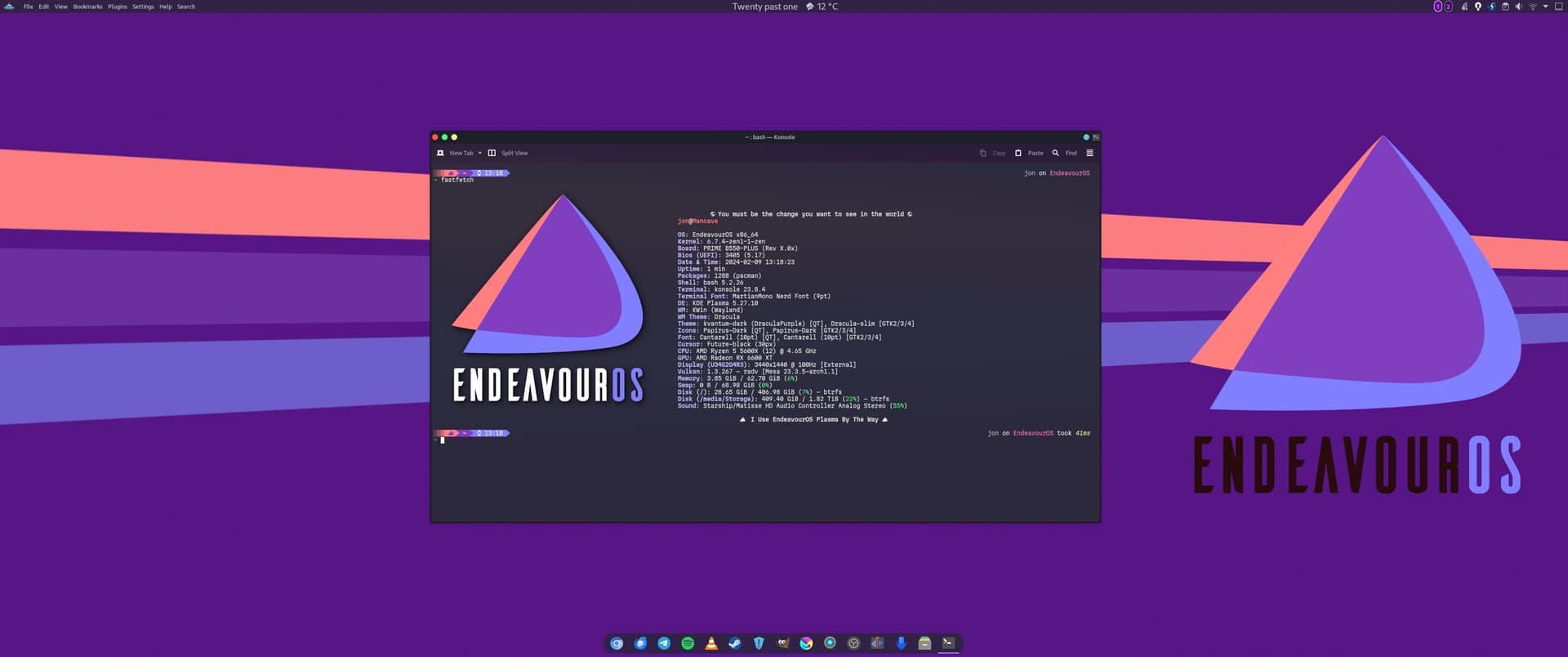The width and height of the screenshot is (1568, 657).
Task: Click the 'took 41ms' text in terminal
Action: coord(1074,433)
